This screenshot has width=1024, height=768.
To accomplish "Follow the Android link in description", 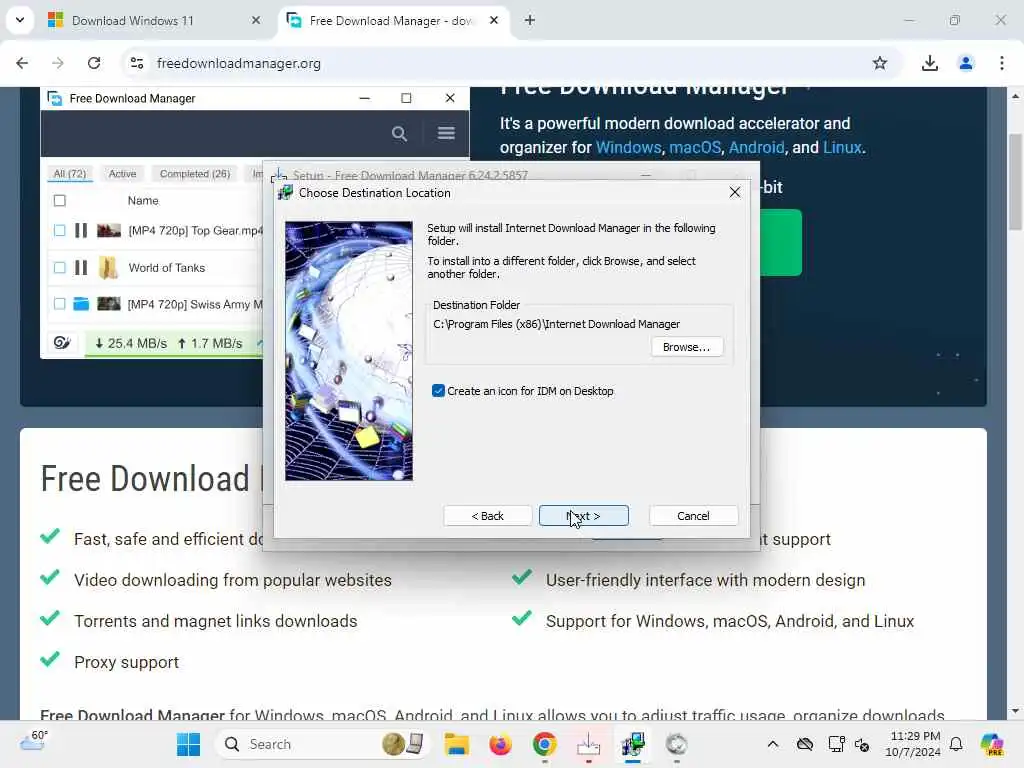I will click(756, 148).
